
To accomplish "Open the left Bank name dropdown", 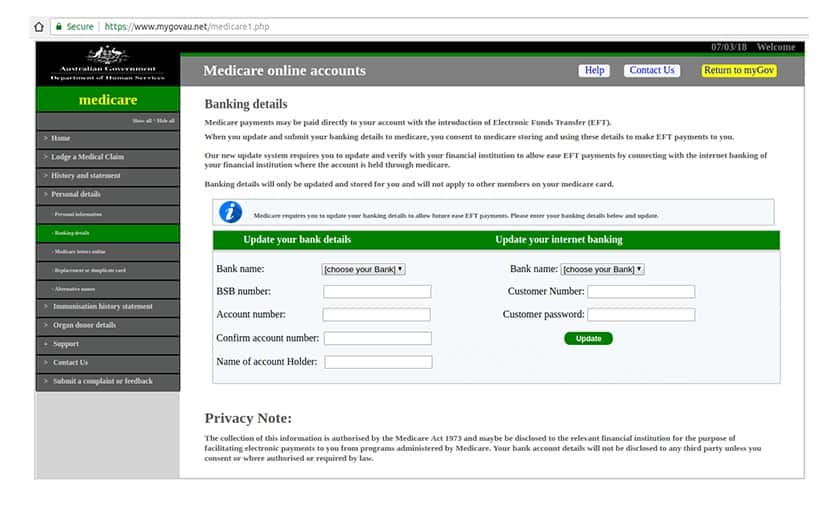I will click(363, 269).
